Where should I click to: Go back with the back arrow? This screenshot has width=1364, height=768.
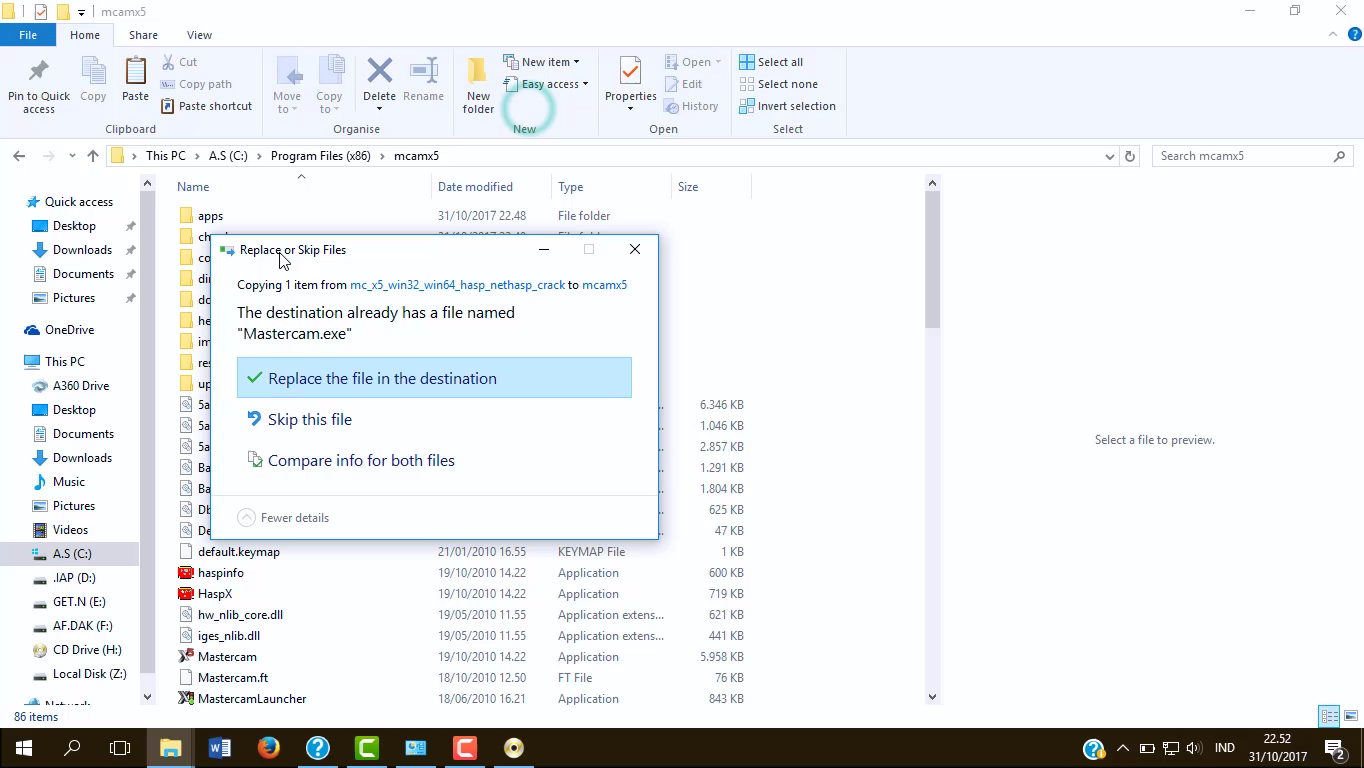pyautogui.click(x=19, y=156)
